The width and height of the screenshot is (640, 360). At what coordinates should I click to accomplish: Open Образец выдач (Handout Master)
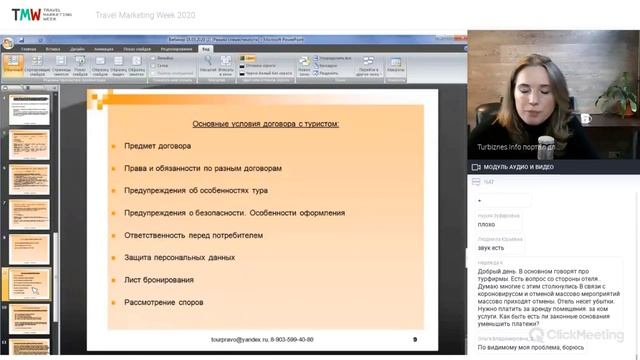pos(118,65)
